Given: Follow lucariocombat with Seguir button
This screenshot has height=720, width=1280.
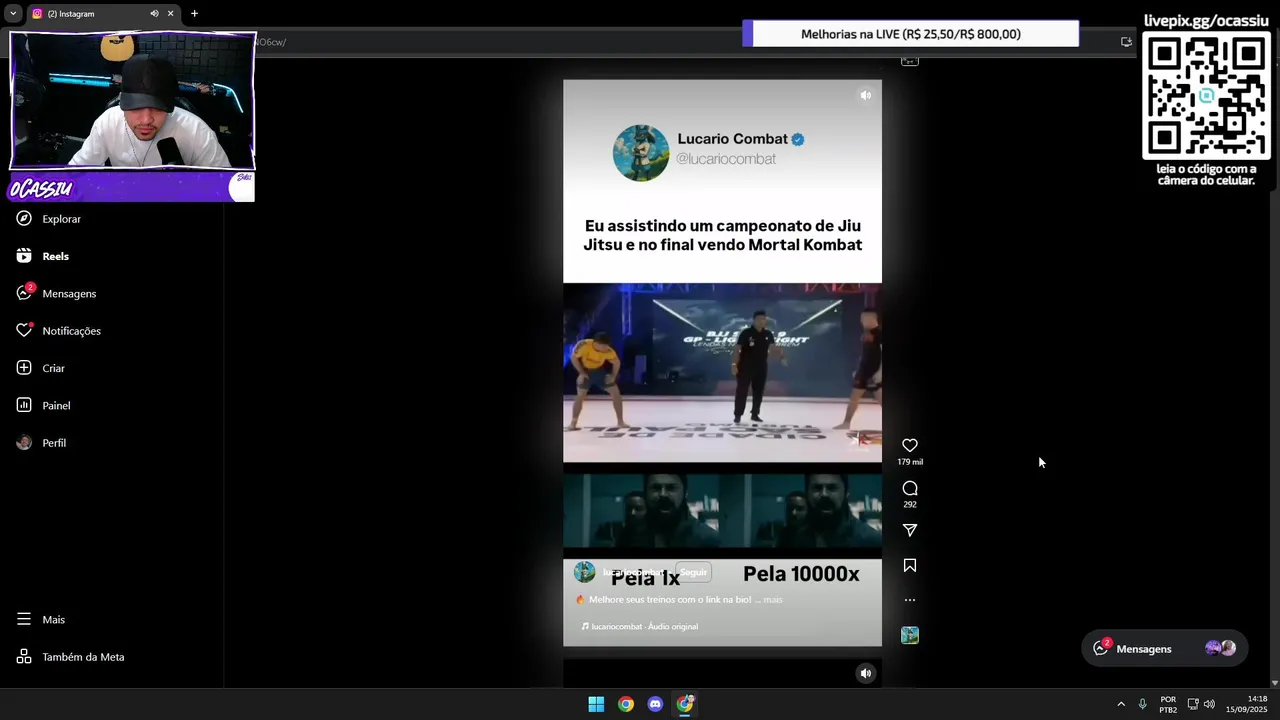Looking at the screenshot, I should click(x=693, y=572).
